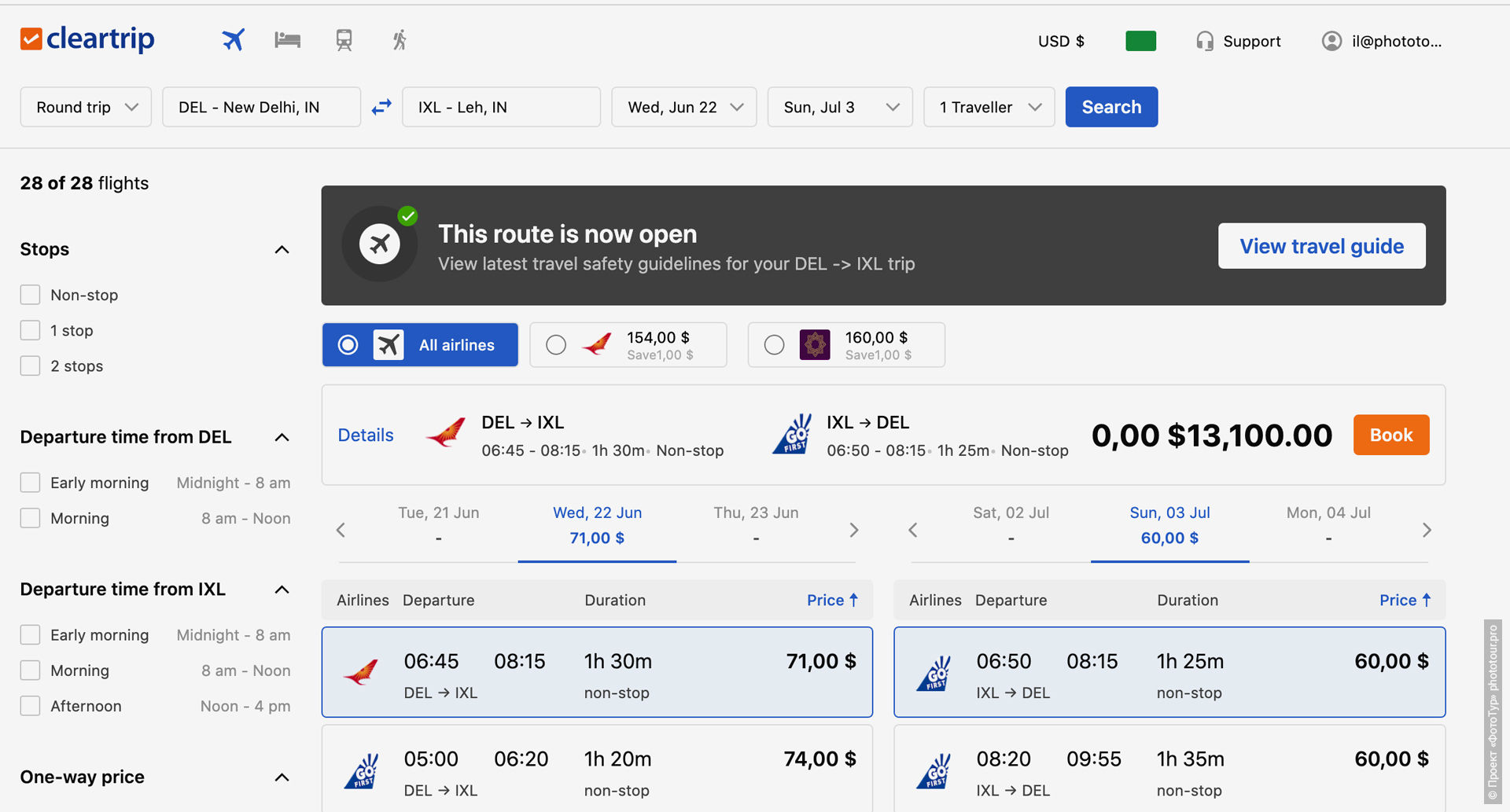Click Go First logo on 08:20 return flight

tap(934, 771)
